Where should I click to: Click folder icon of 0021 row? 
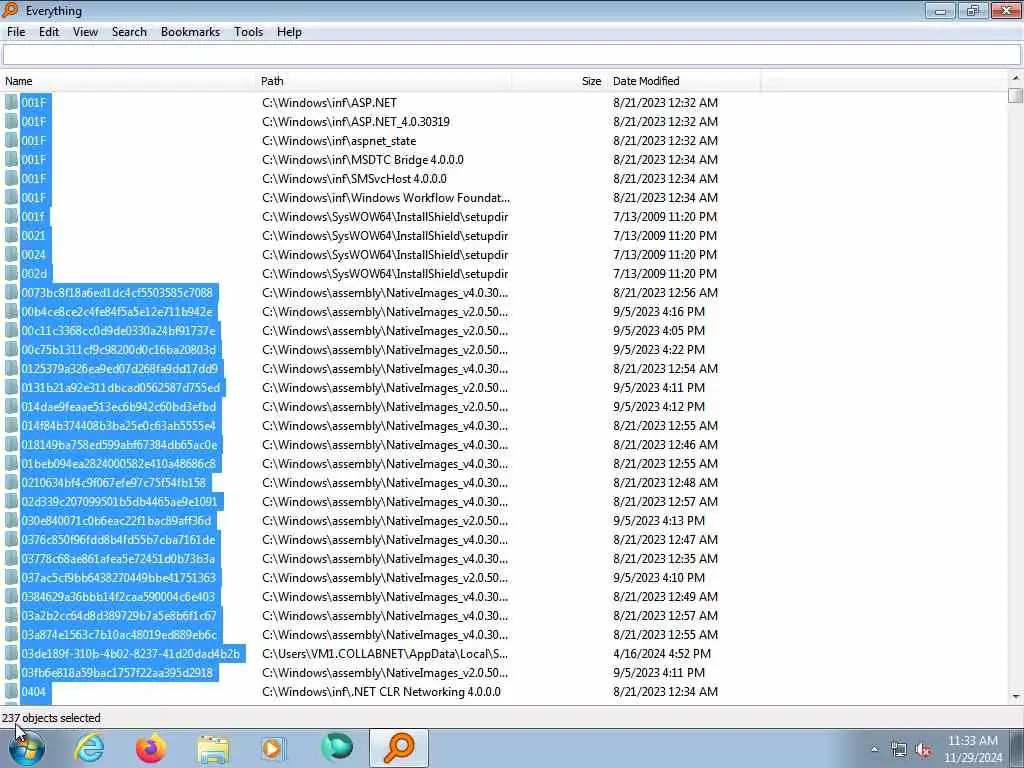pos(11,236)
